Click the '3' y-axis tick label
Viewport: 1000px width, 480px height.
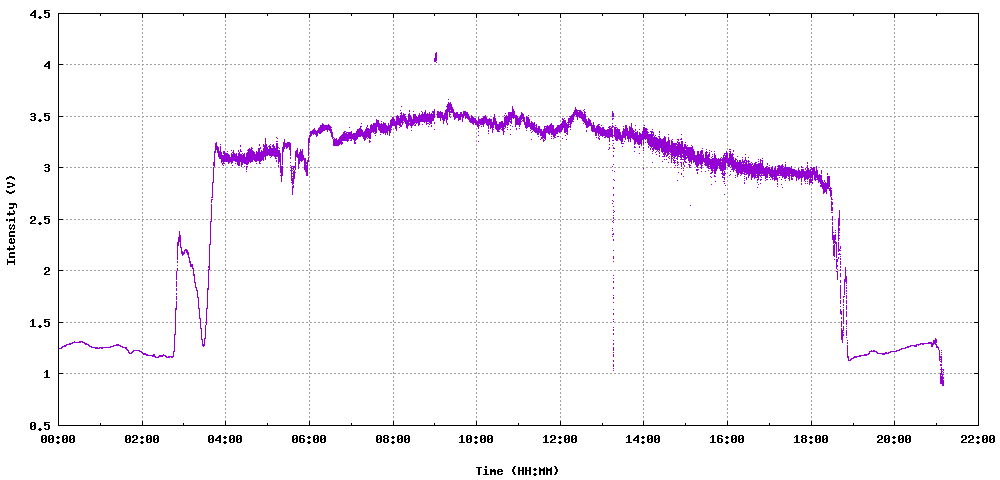(x=46, y=168)
